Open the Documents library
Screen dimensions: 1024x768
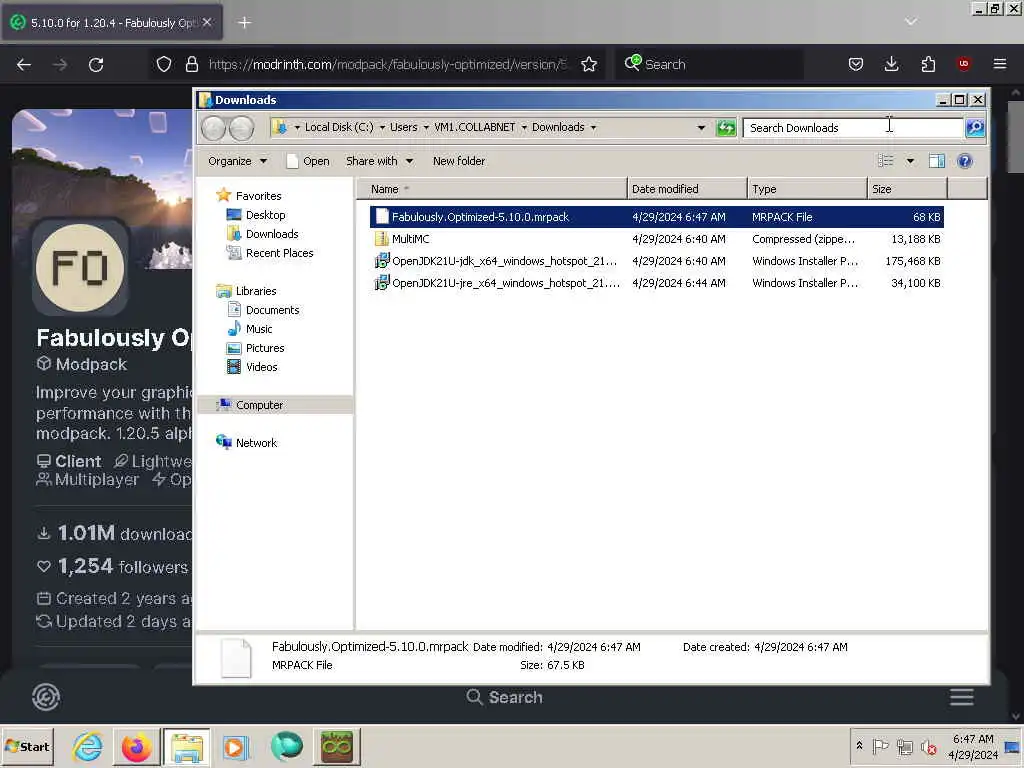coord(272,310)
